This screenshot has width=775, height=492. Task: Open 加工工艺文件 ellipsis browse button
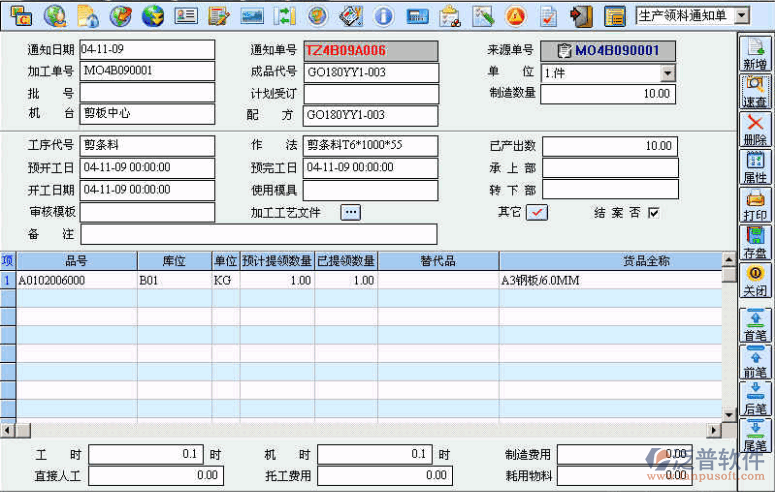pyautogui.click(x=350, y=212)
